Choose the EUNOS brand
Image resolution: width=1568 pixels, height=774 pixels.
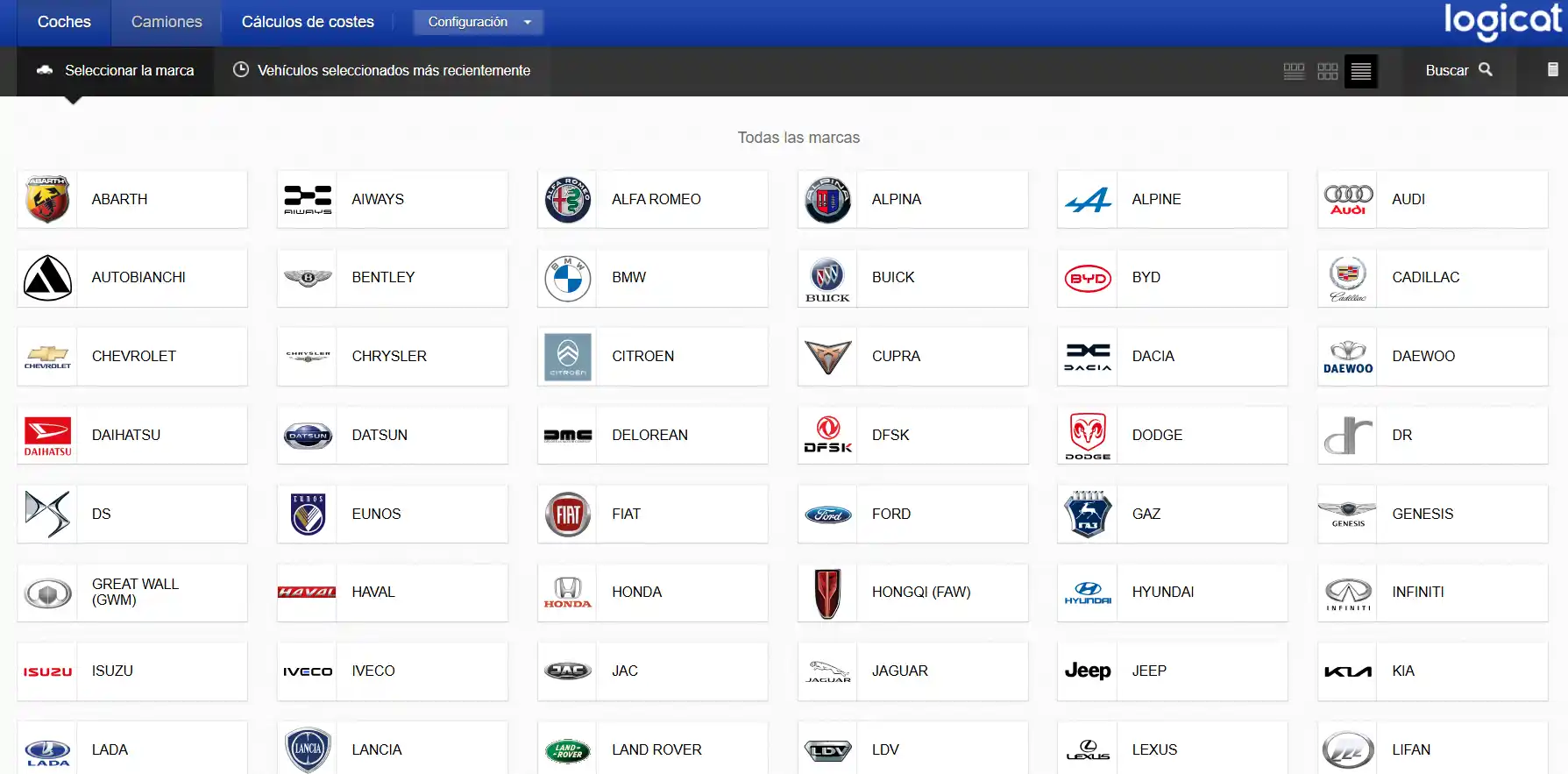click(x=392, y=514)
